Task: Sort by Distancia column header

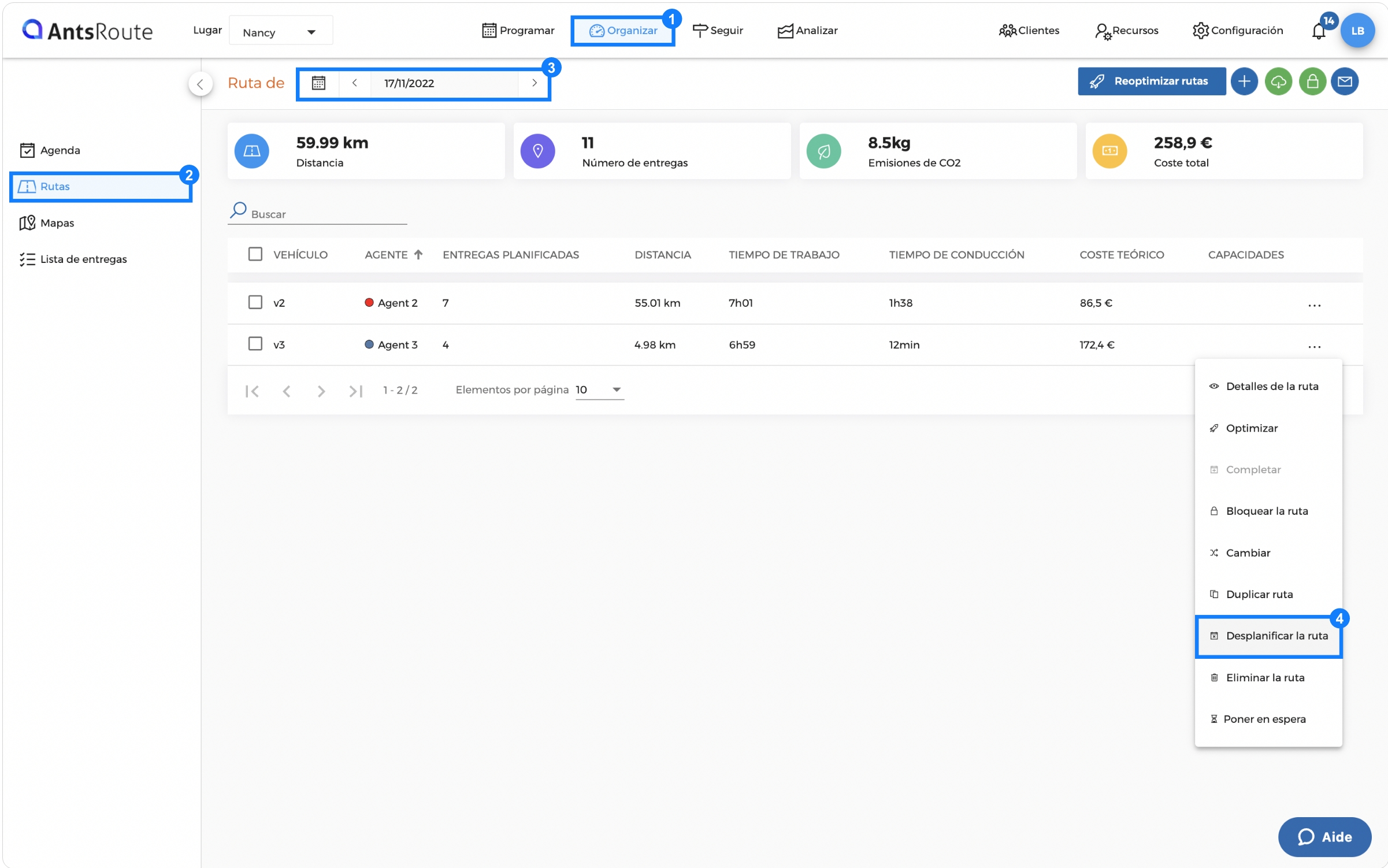Action: click(x=662, y=255)
